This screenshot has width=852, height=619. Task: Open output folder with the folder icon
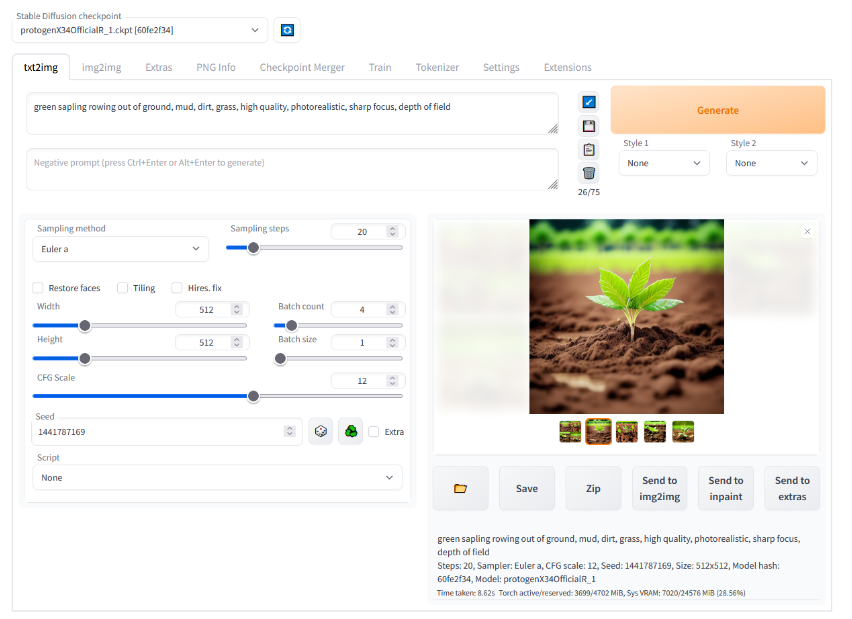point(460,488)
